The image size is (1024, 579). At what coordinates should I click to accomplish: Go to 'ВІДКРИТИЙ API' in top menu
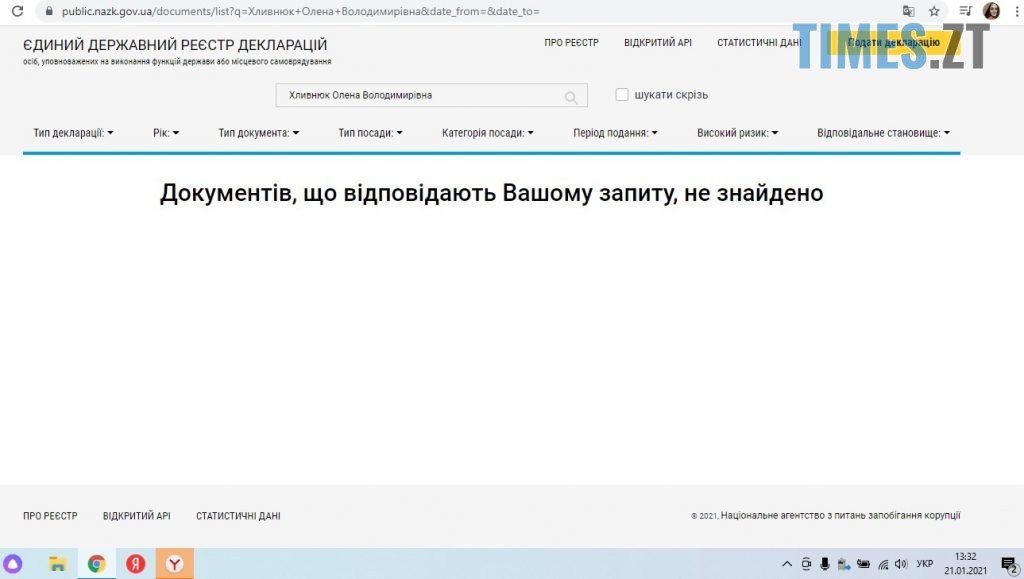(x=657, y=43)
